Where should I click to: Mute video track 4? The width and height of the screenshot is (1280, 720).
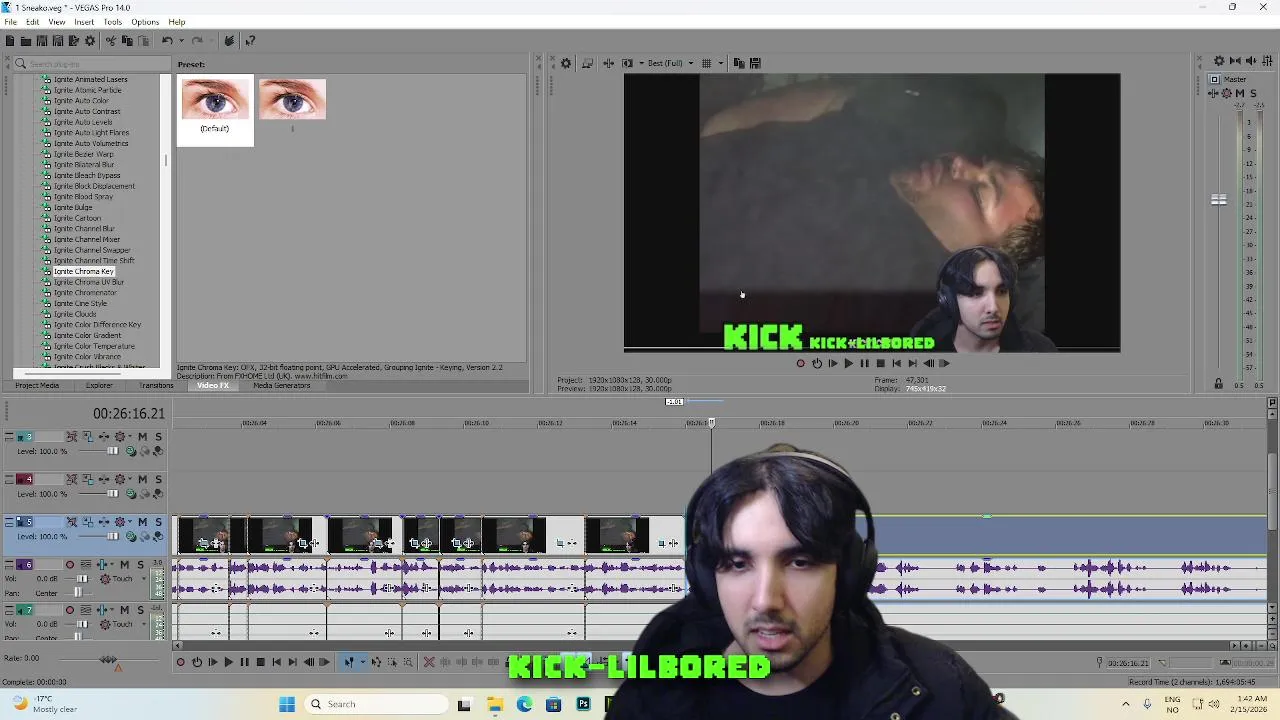pos(142,480)
